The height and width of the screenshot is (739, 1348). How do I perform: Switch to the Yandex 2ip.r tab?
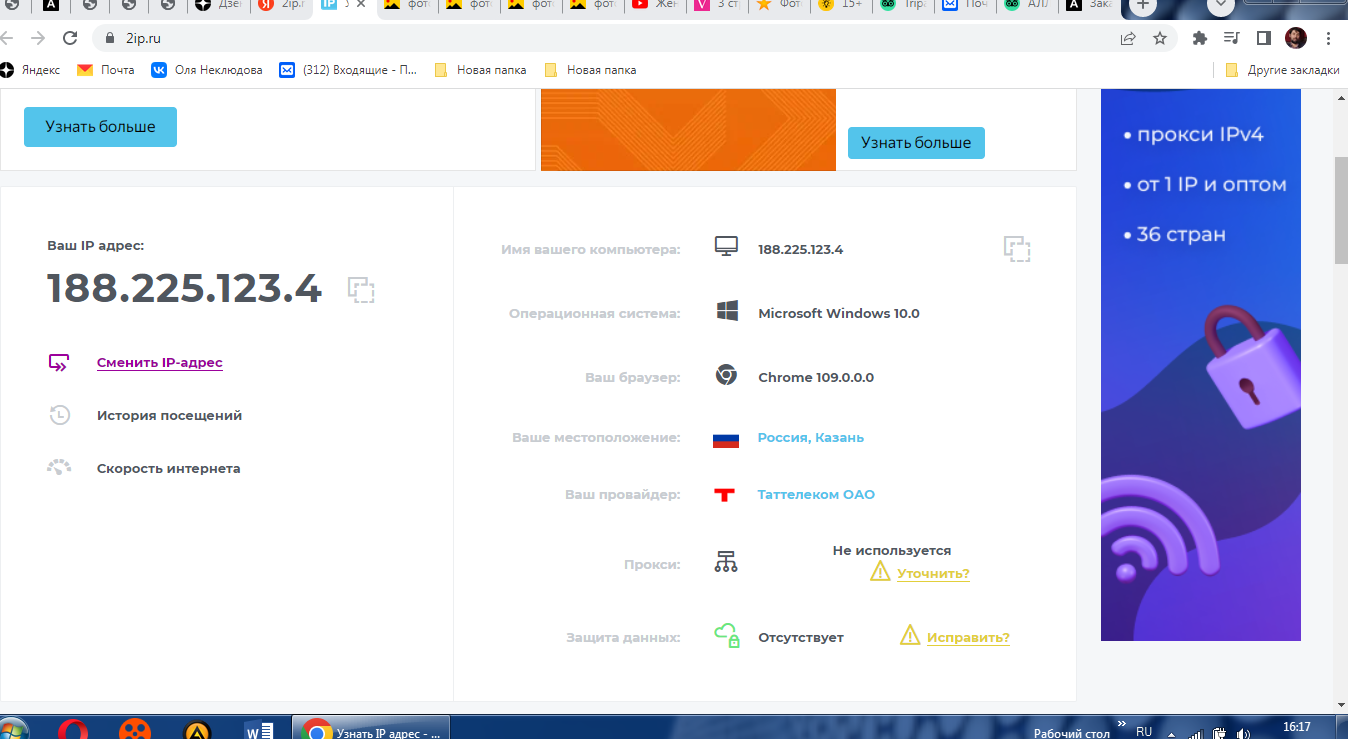[x=280, y=5]
